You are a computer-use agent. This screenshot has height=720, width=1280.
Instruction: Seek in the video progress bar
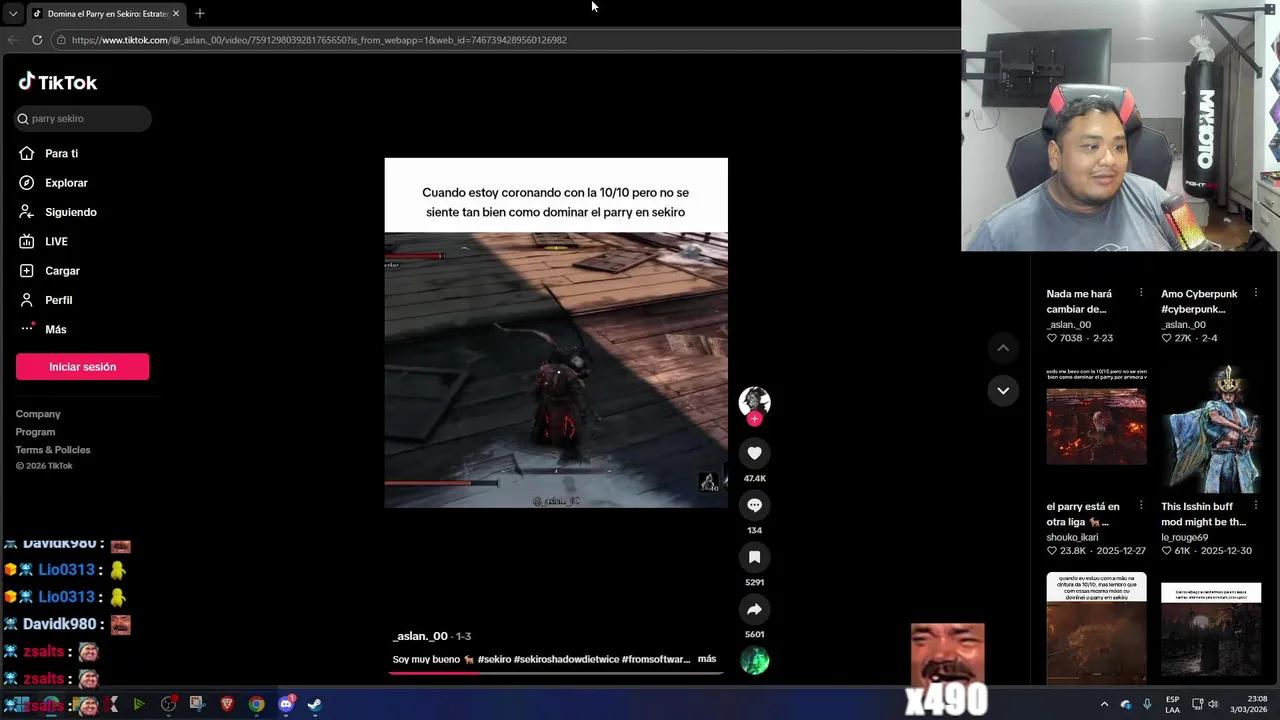(556, 673)
